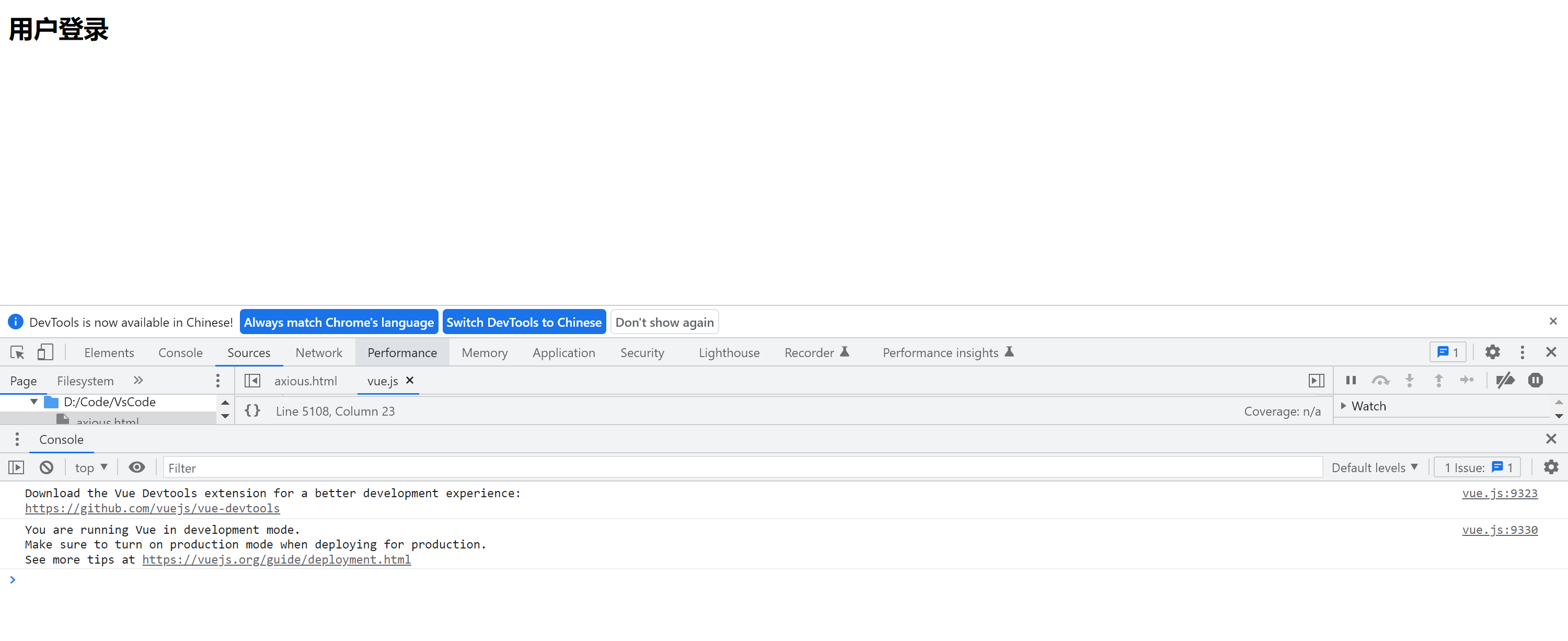Open issues counter badge in main toolbar
This screenshot has width=1568, height=641.
(1447, 352)
